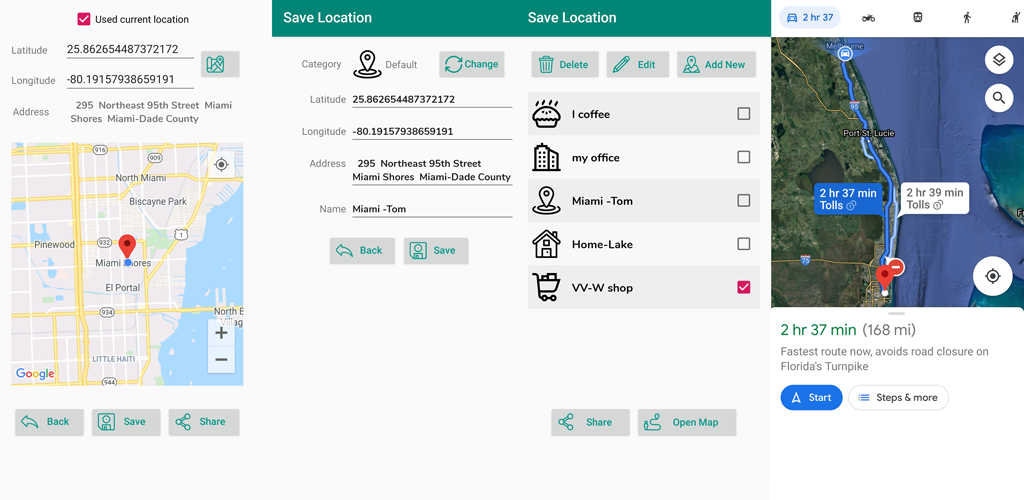This screenshot has height=500, width=1024.
Task: Open the map layers button
Action: 999,60
